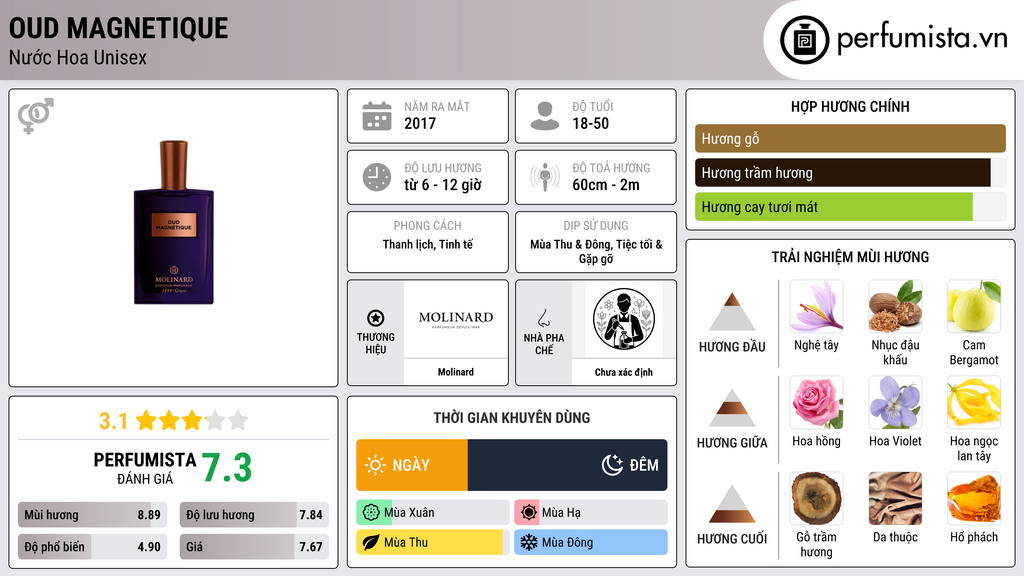Click the star badge icon above Thương hiệu

click(376, 318)
